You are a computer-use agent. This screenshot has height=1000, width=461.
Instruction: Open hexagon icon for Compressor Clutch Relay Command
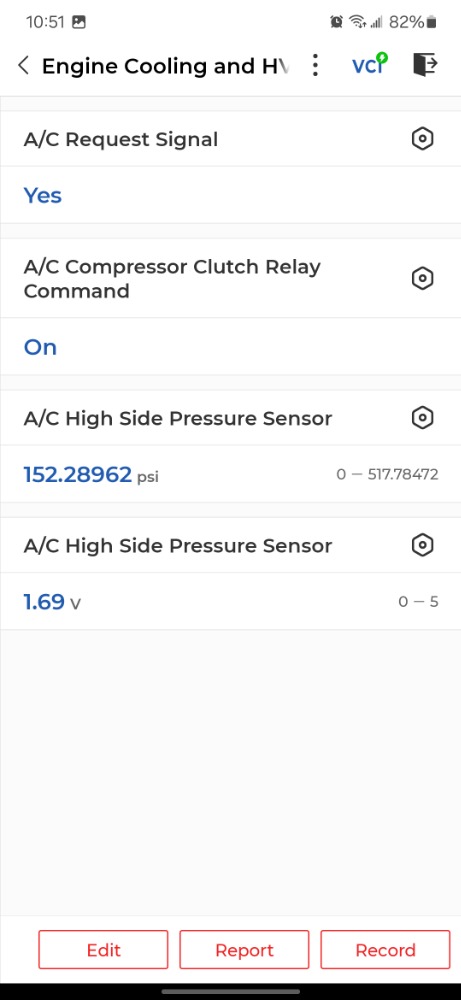(x=423, y=279)
